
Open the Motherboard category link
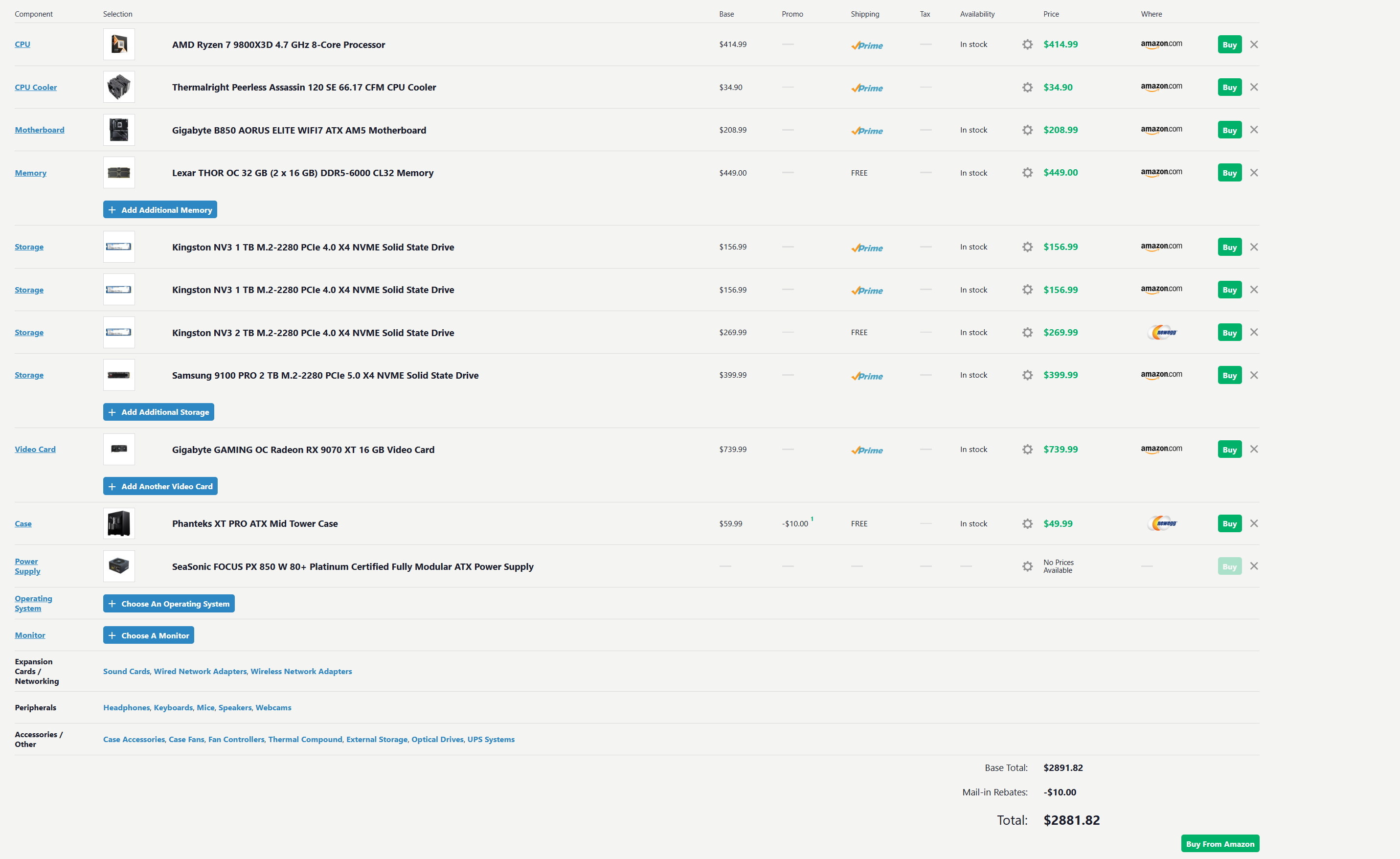tap(40, 130)
